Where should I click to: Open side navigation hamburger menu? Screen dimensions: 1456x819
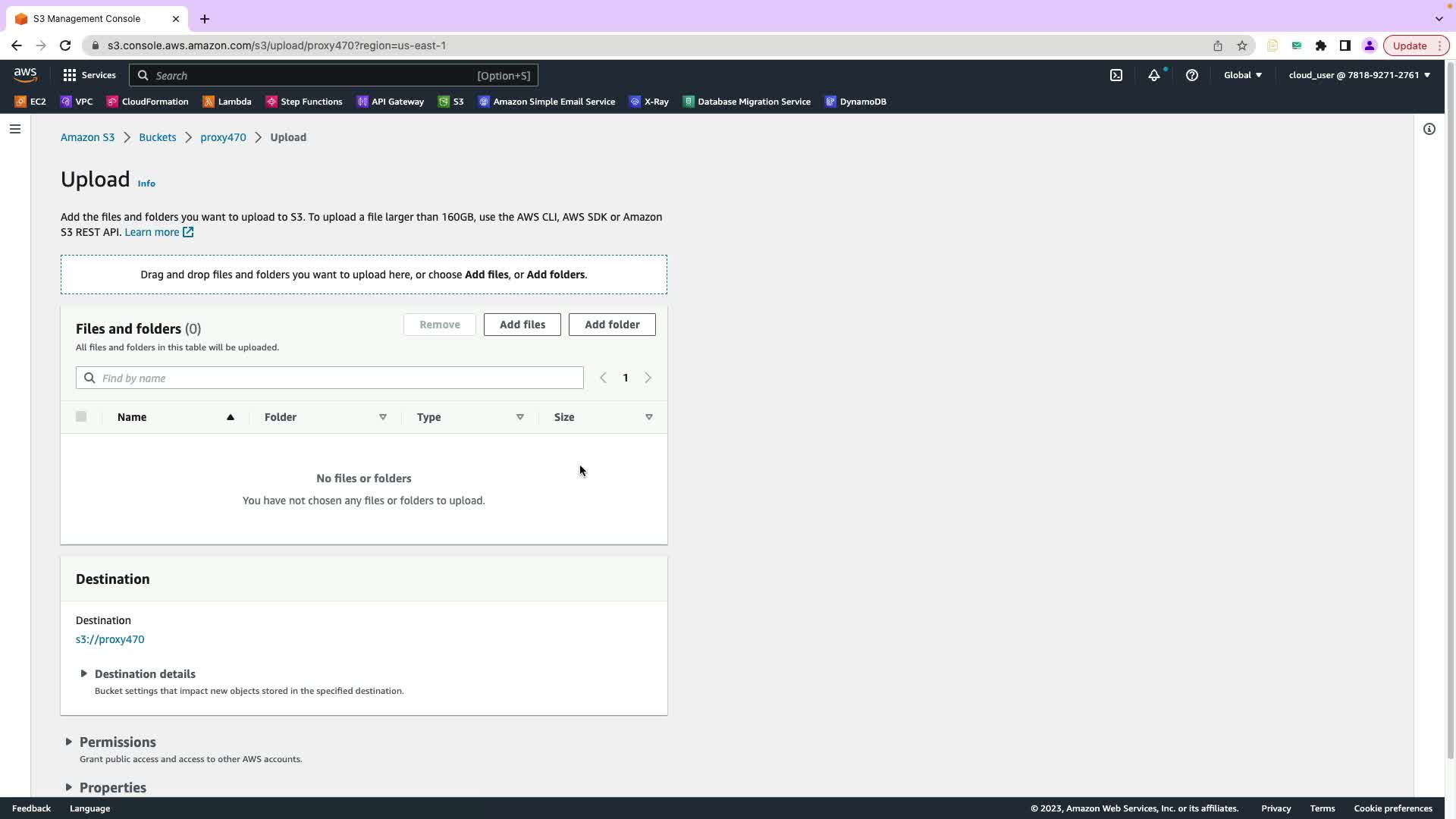click(15, 129)
